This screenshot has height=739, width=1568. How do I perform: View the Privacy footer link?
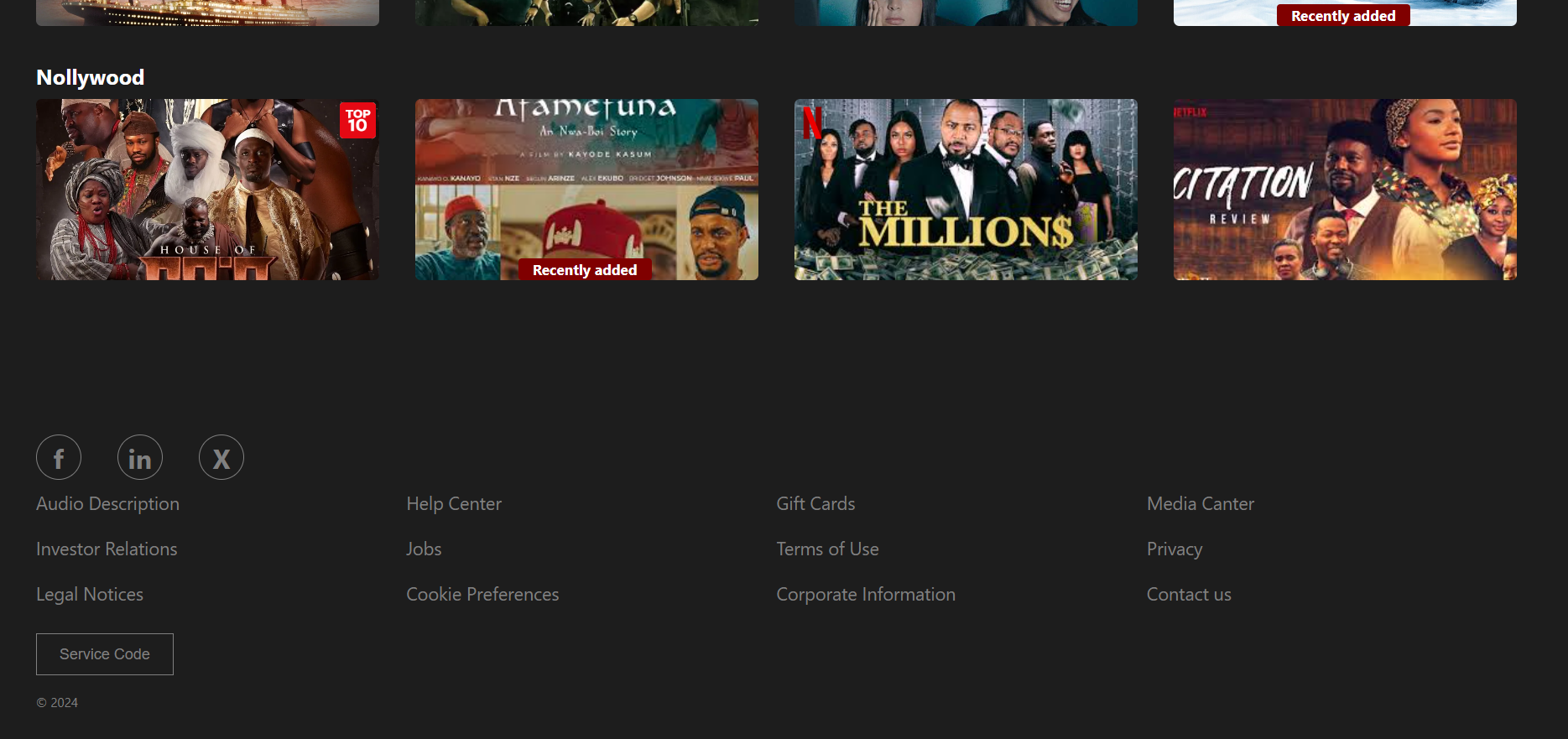pos(1175,549)
